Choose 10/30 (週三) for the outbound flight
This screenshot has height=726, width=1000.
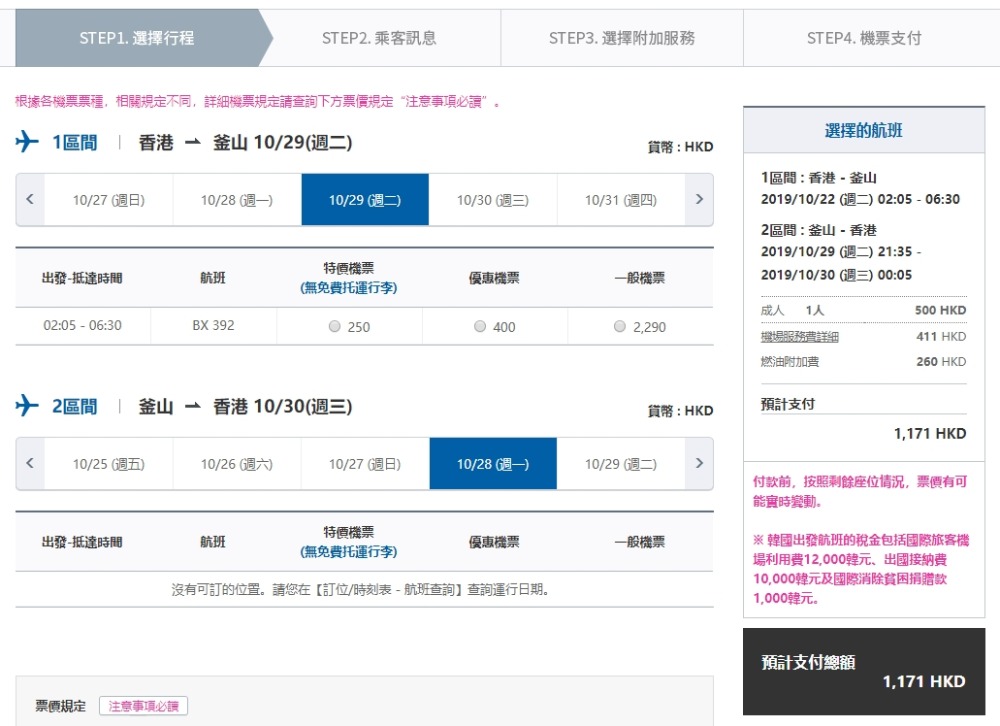[493, 200]
